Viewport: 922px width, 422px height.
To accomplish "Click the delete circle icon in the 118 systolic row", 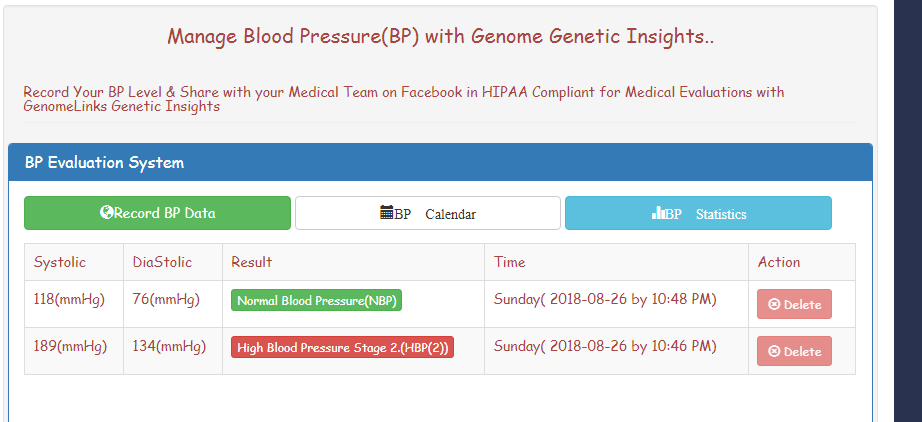I will 774,305.
